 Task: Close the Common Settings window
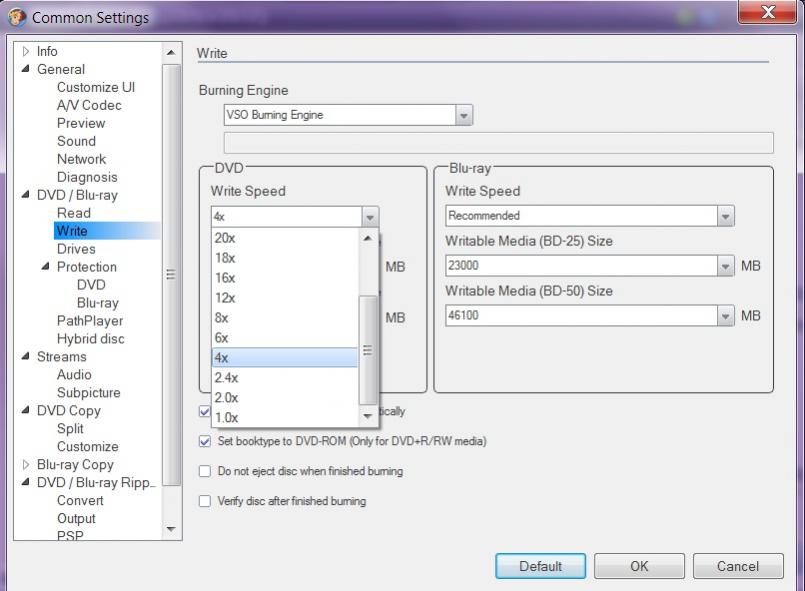(768, 12)
